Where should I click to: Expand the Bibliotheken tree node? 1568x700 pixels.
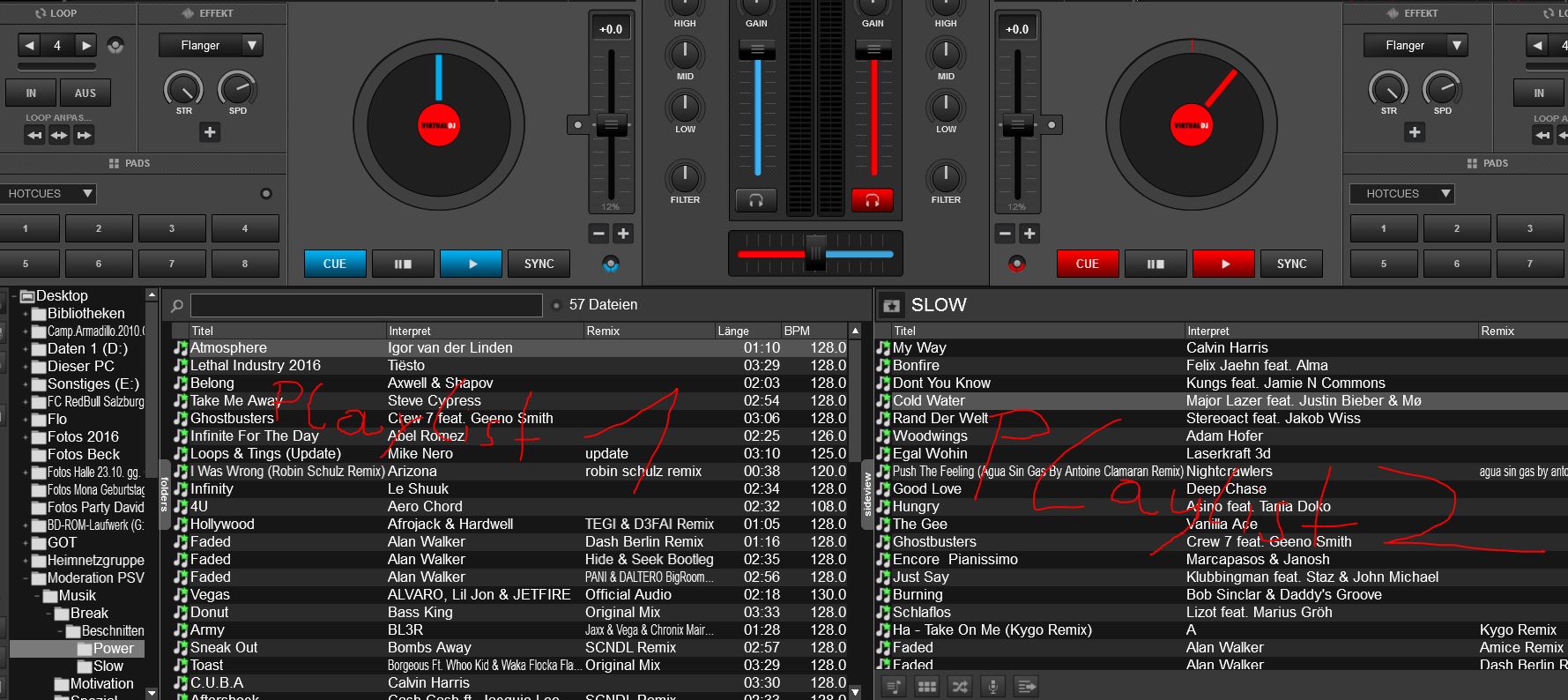26,314
